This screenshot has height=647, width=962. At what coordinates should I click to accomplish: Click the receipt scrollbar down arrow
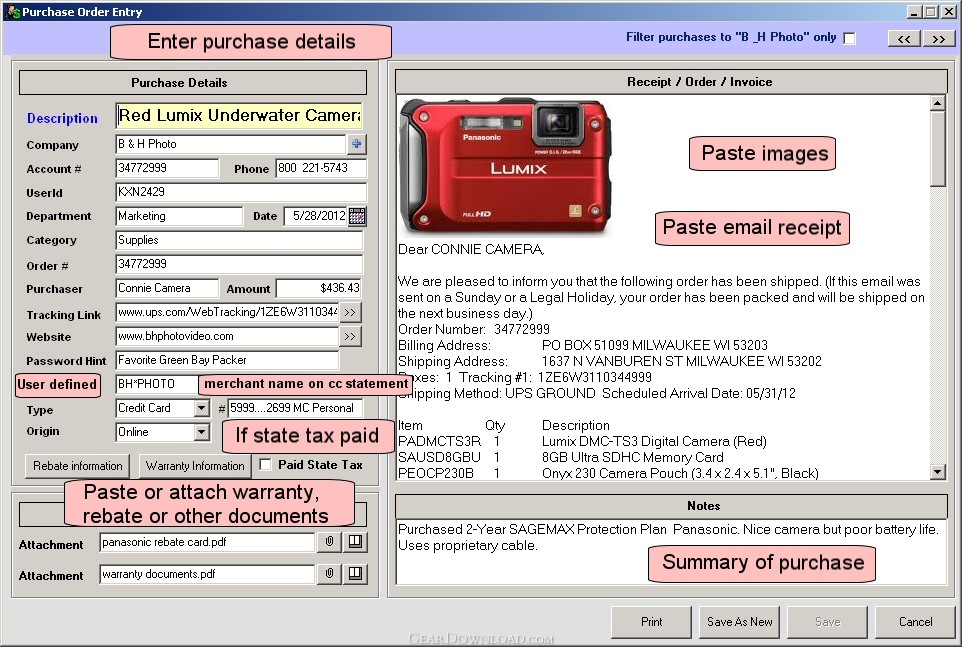(x=937, y=472)
